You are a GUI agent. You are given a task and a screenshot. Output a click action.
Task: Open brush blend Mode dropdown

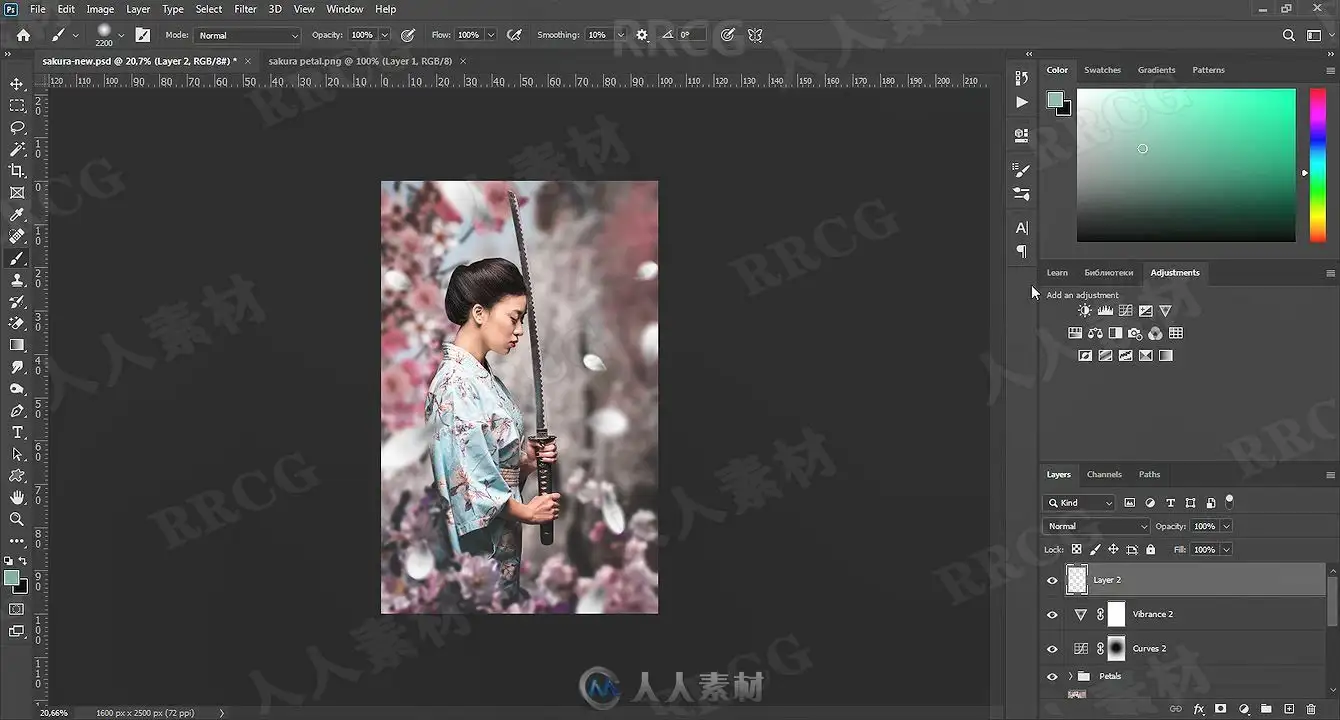pyautogui.click(x=247, y=35)
